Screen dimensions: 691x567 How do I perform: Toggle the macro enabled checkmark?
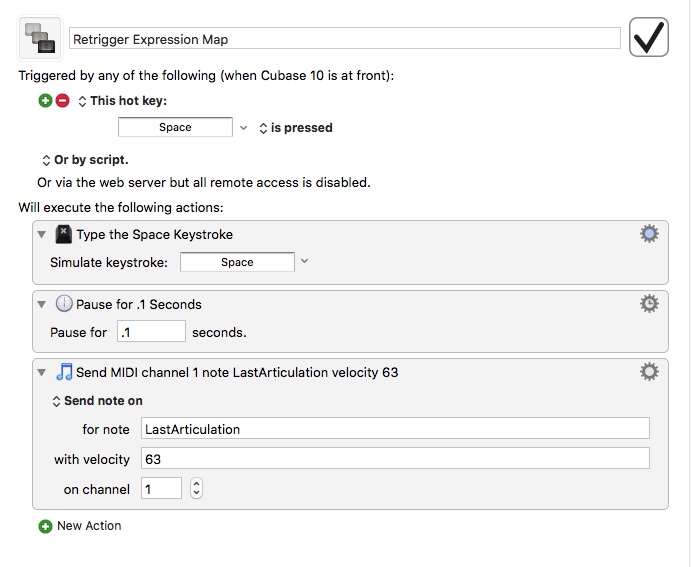click(x=649, y=38)
